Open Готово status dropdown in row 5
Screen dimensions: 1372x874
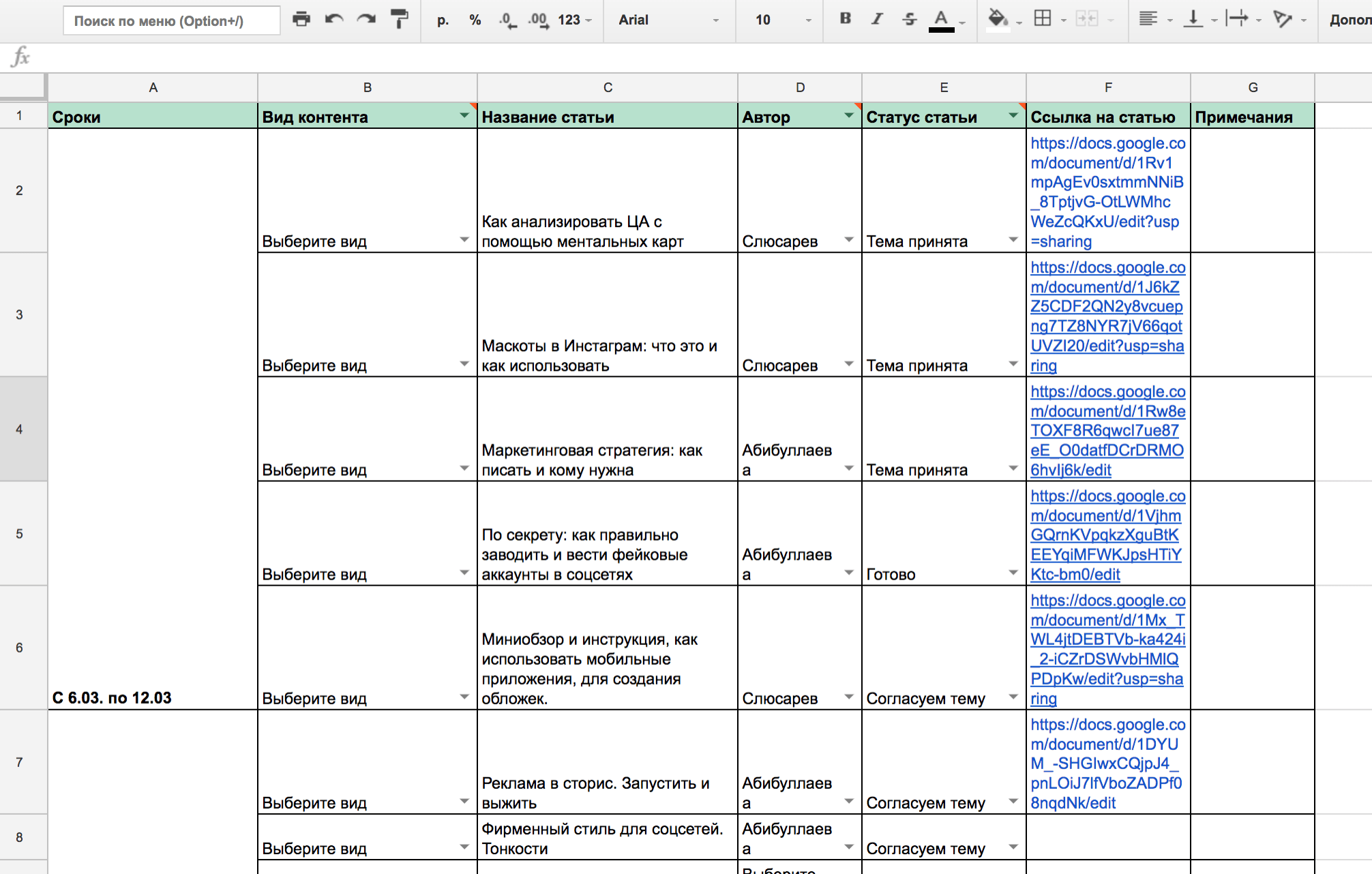tap(1013, 573)
